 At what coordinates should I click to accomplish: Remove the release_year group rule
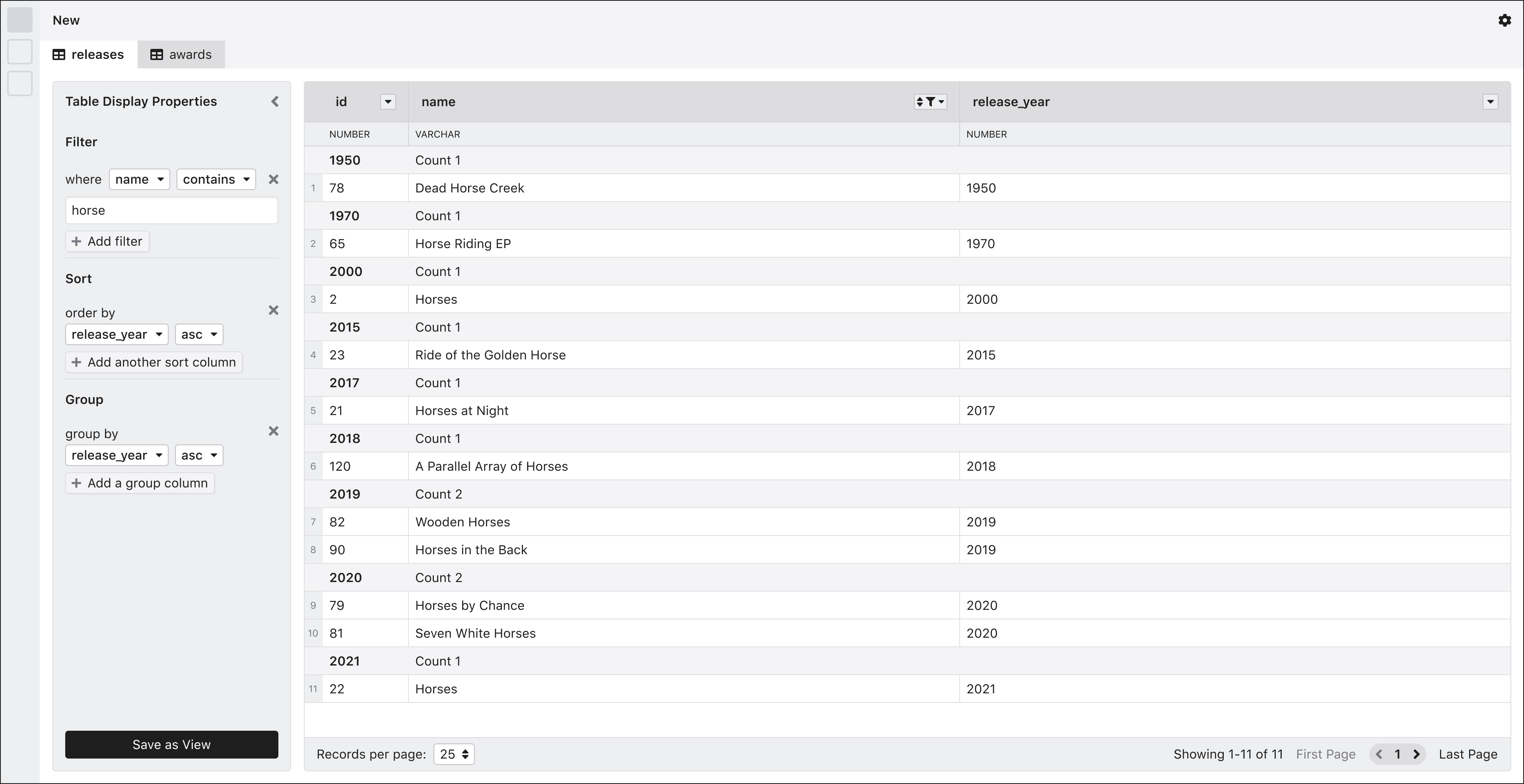[273, 431]
